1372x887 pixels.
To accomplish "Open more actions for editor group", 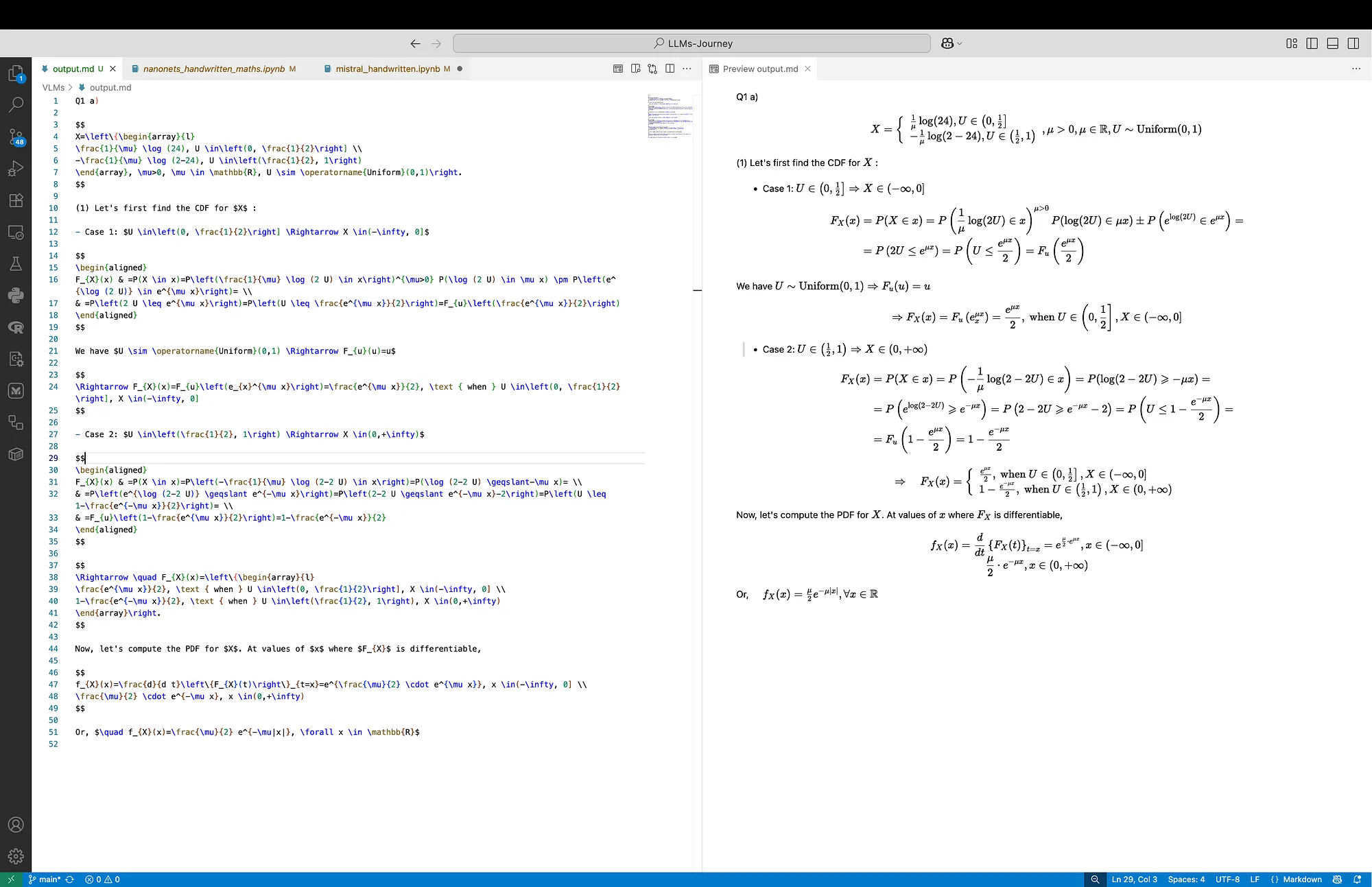I will pos(687,69).
